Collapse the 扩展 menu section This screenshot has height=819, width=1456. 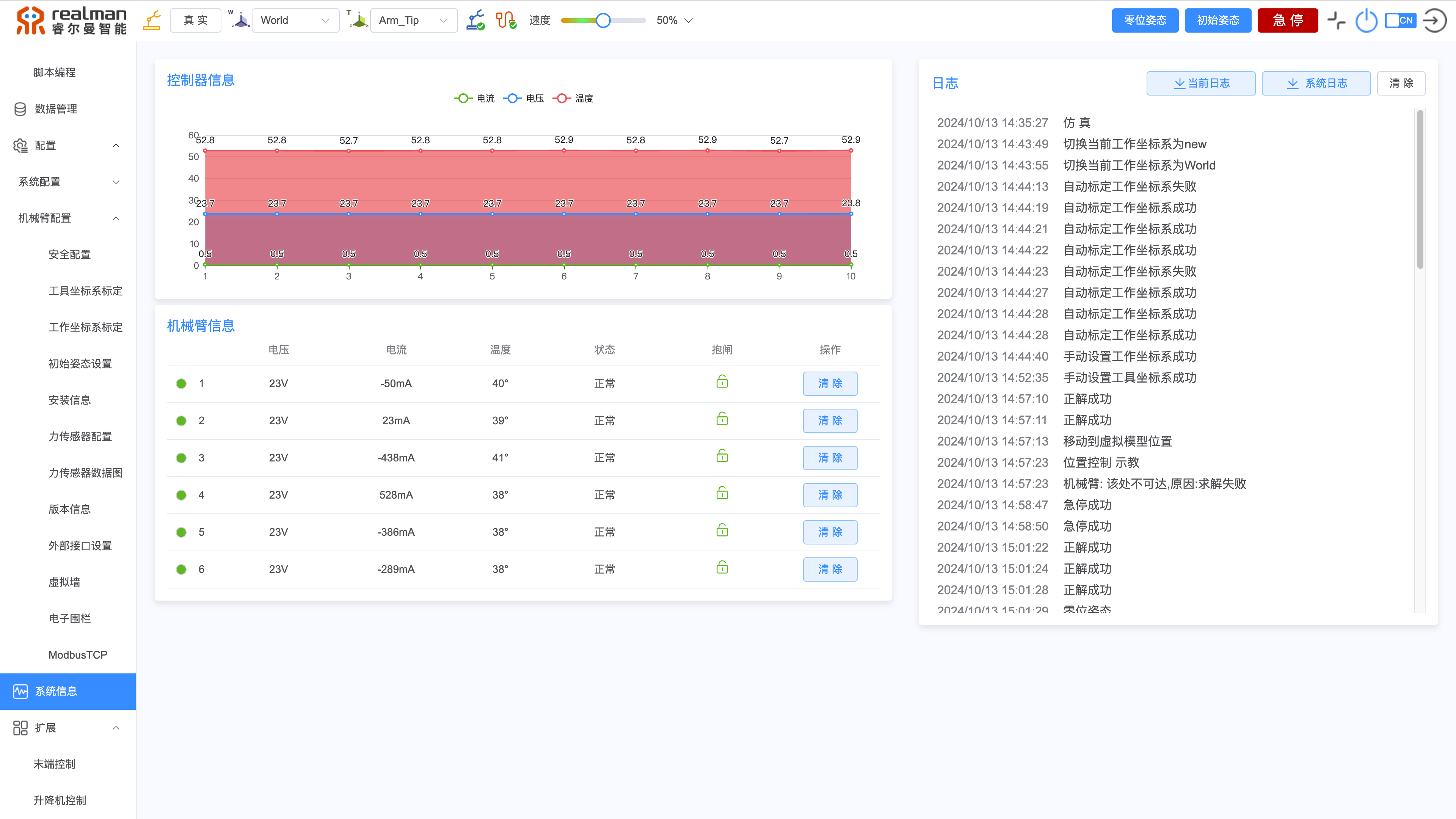(x=116, y=728)
